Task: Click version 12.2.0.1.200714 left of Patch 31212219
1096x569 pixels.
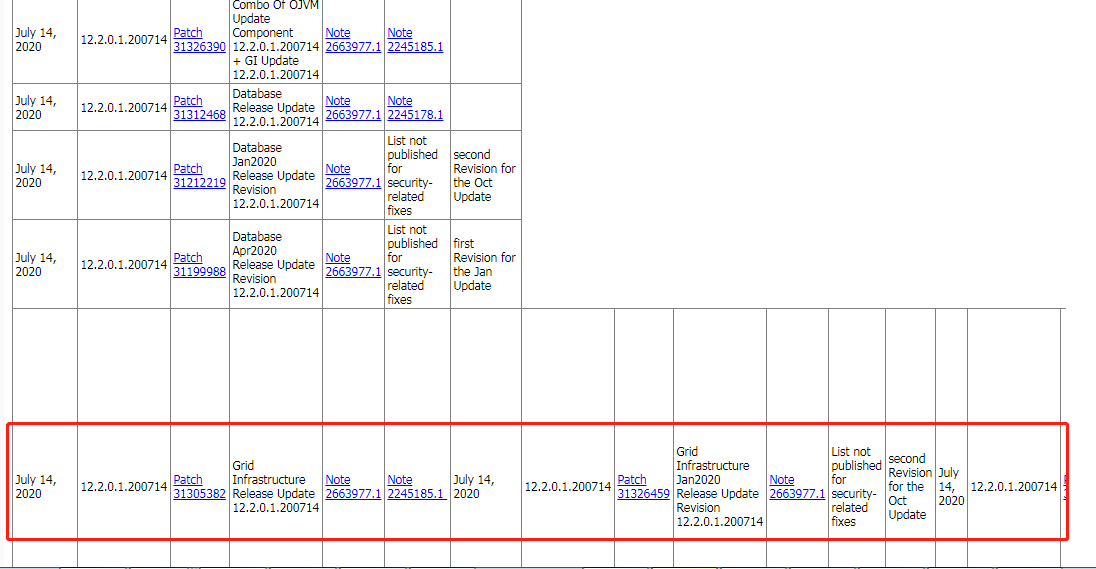Action: coord(124,175)
